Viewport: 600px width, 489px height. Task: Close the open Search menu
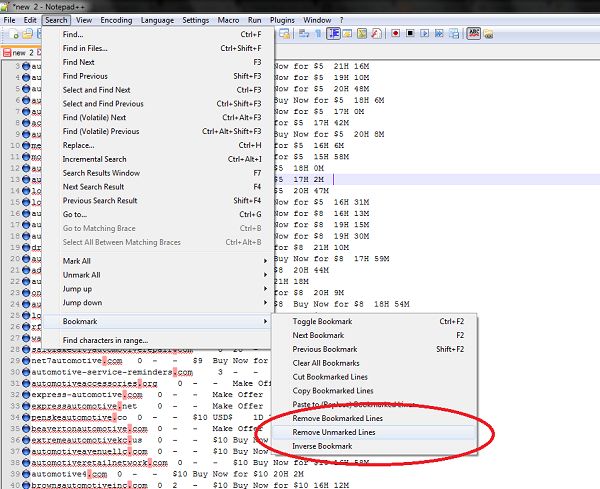[x=56, y=20]
